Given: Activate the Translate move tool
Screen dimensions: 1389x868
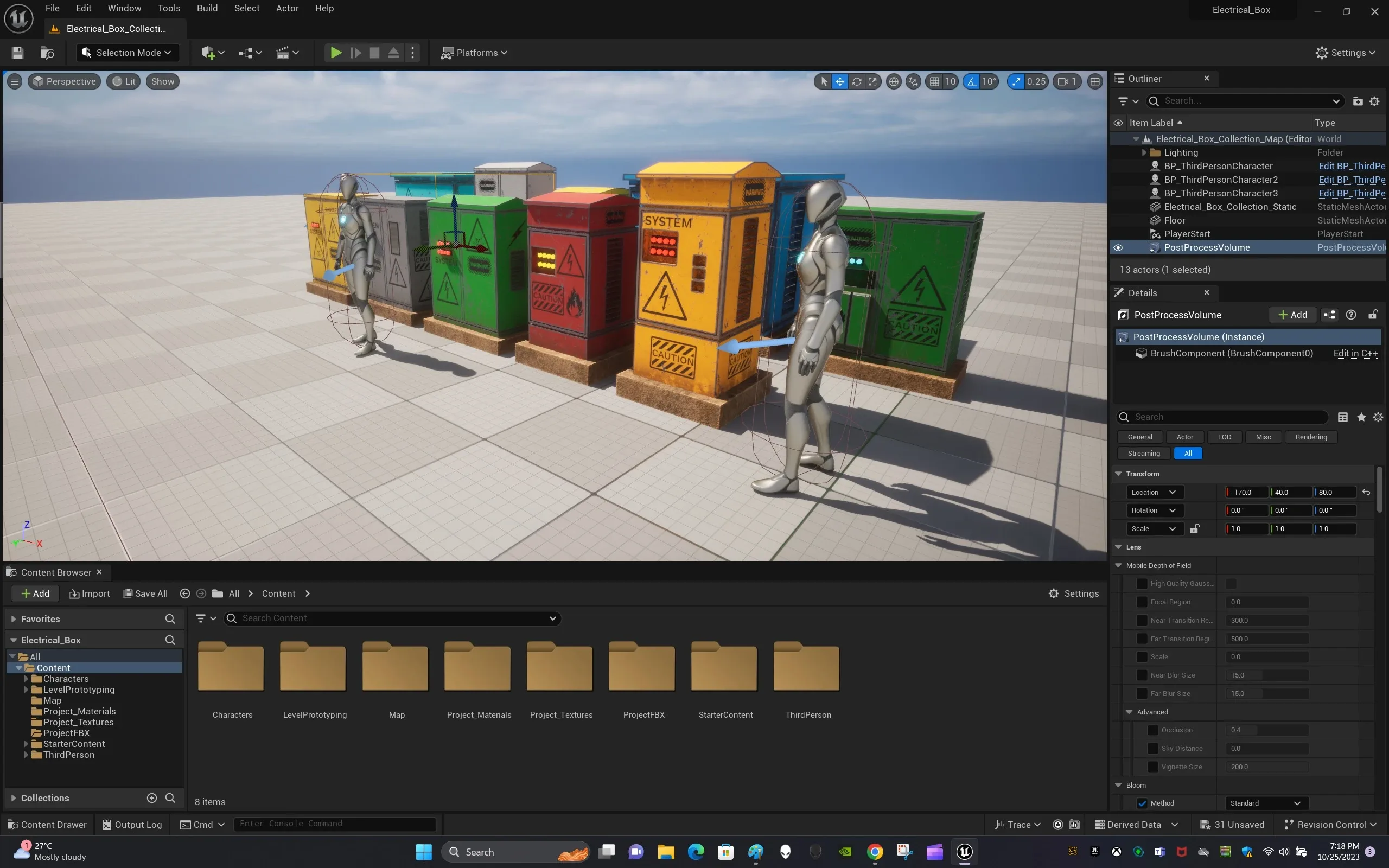Looking at the screenshot, I should coord(840,81).
